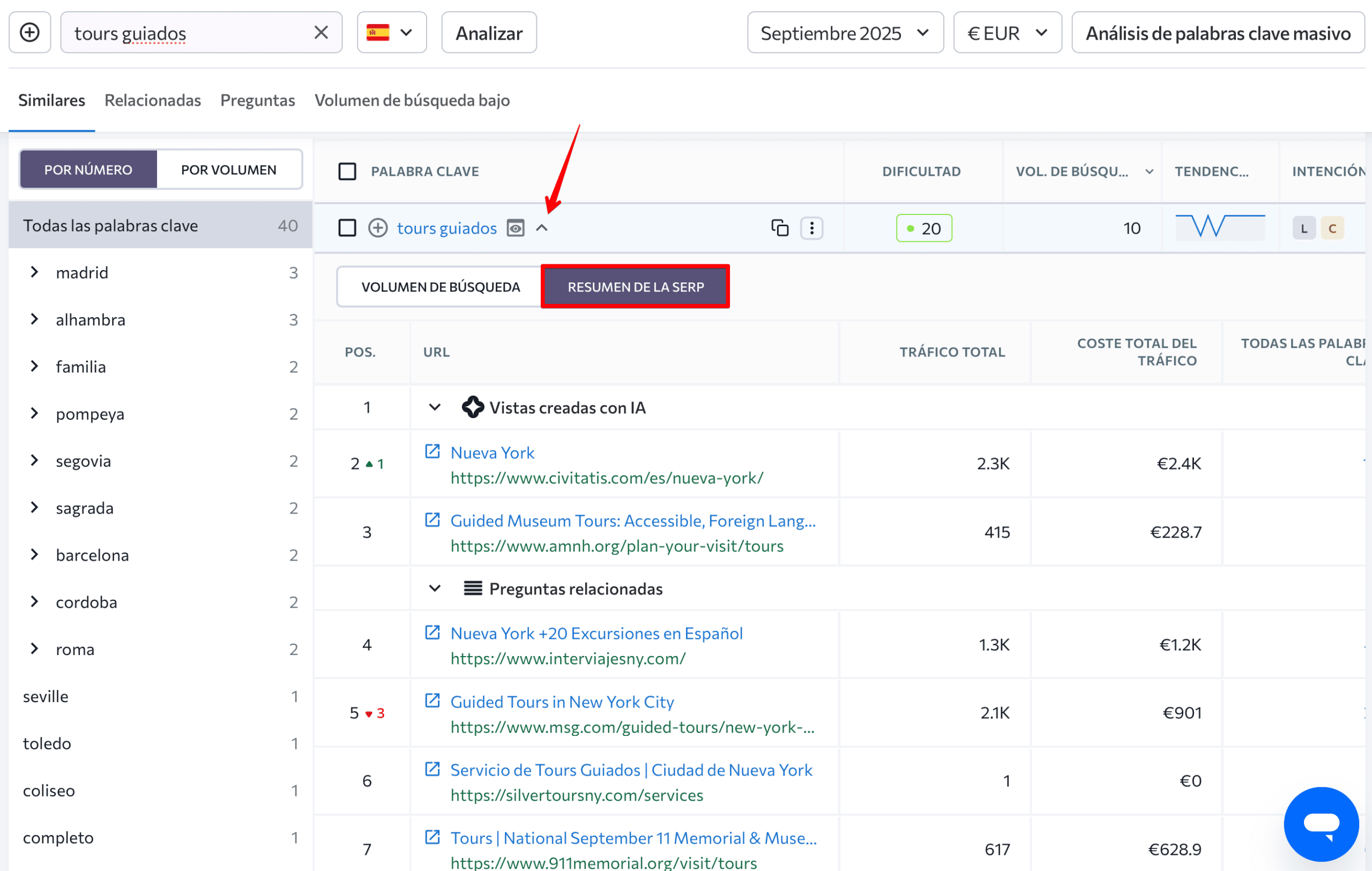Viewport: 1372px width, 871px height.
Task: Clear the 'tours guiados' search field
Action: point(322,33)
